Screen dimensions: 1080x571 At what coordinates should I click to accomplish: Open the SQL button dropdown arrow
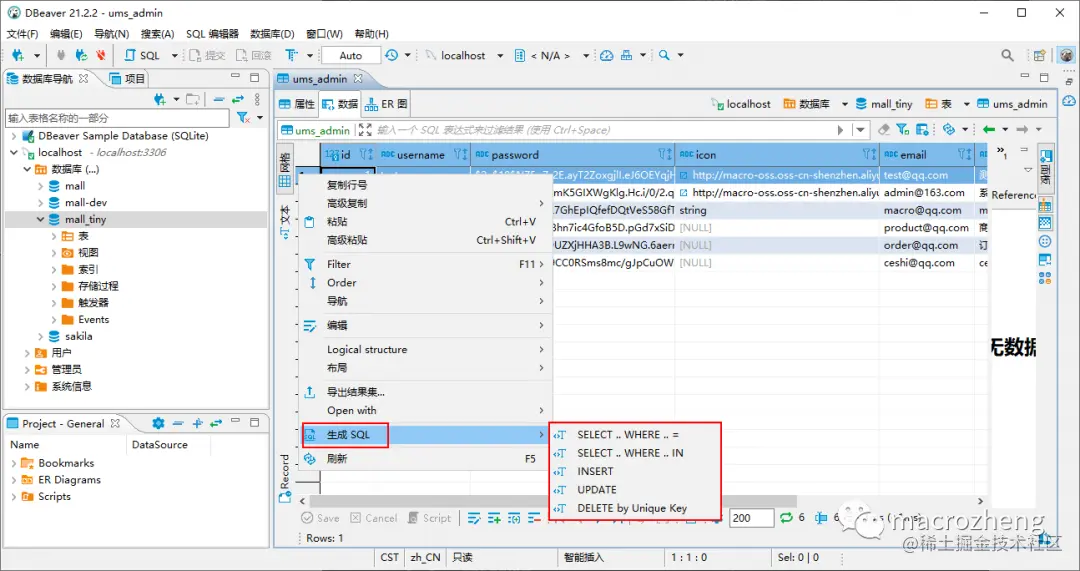pos(174,56)
